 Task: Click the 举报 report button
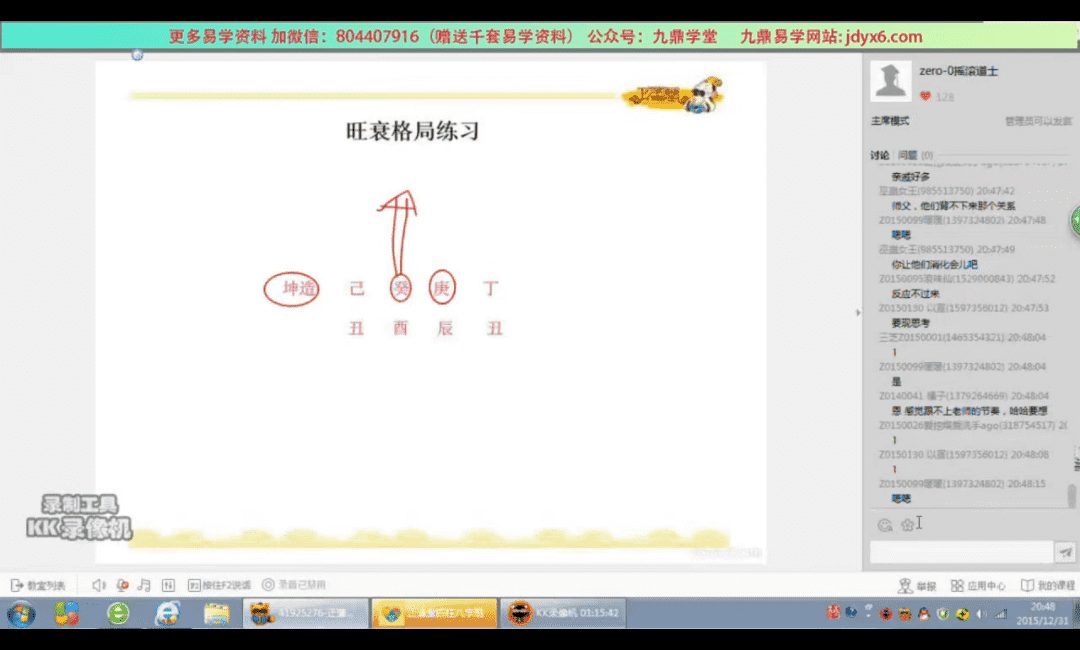pyautogui.click(x=918, y=585)
